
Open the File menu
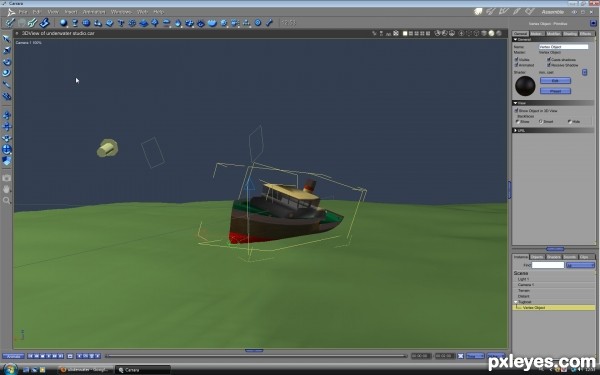coord(23,12)
